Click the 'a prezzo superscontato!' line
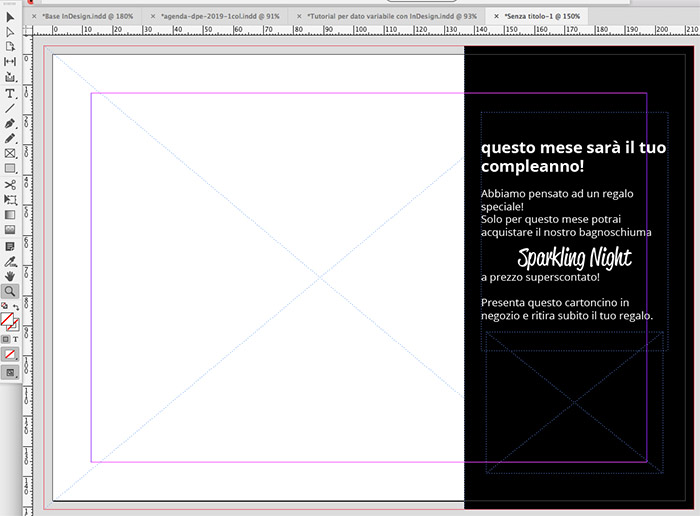 coord(540,277)
